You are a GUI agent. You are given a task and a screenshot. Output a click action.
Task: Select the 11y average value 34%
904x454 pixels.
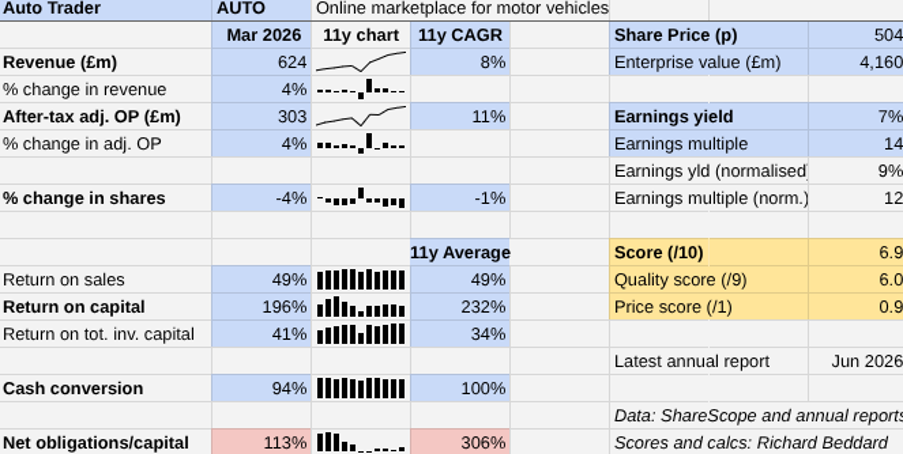(460, 334)
